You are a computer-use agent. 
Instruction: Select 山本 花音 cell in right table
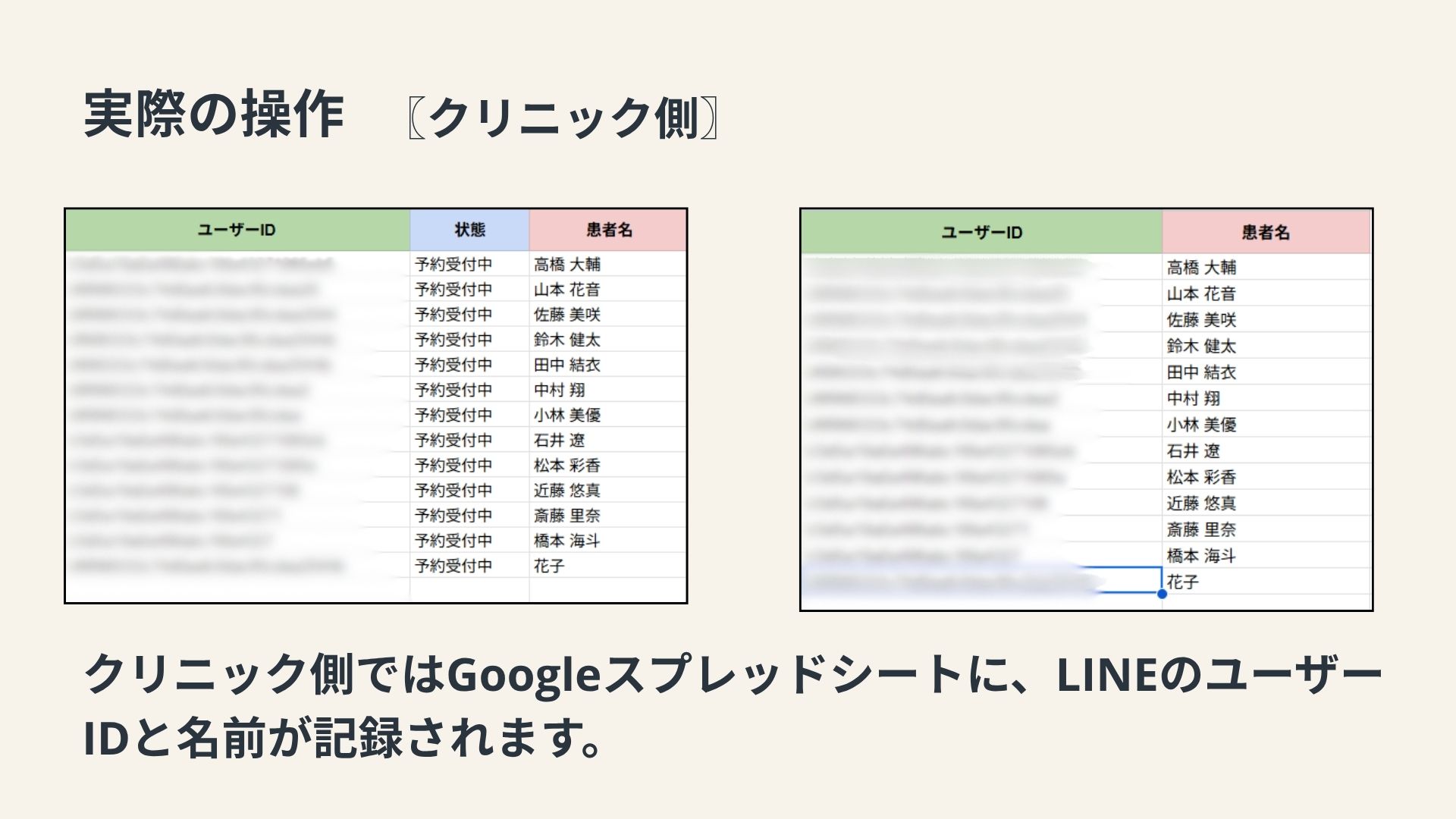point(1201,294)
